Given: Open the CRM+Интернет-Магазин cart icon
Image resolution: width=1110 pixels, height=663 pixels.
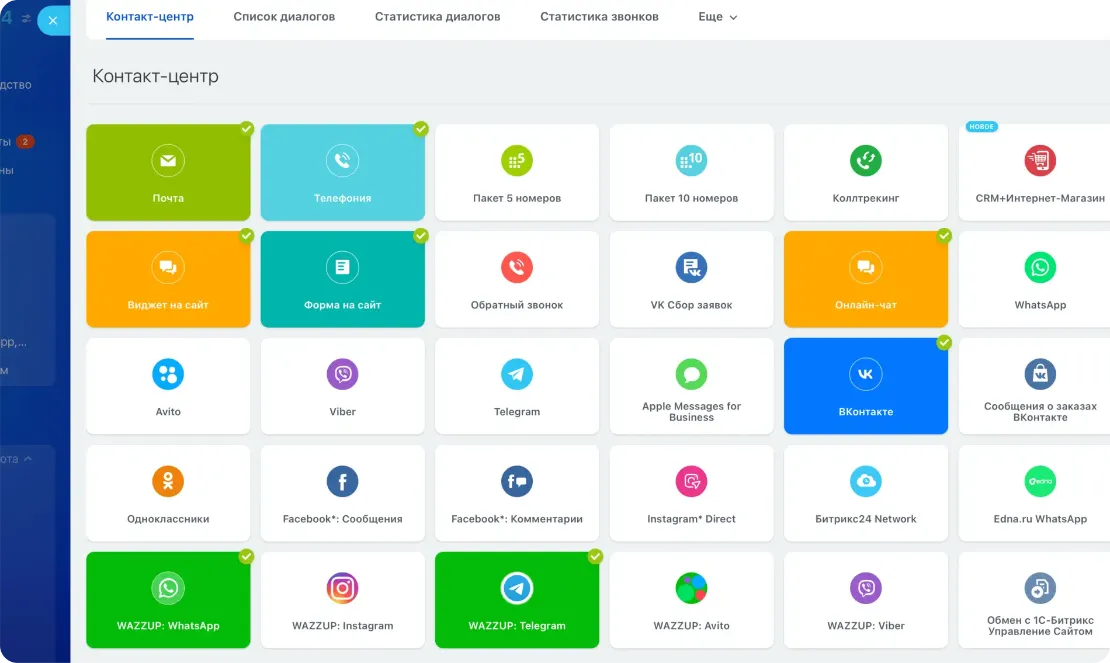Looking at the screenshot, I should (1040, 161).
